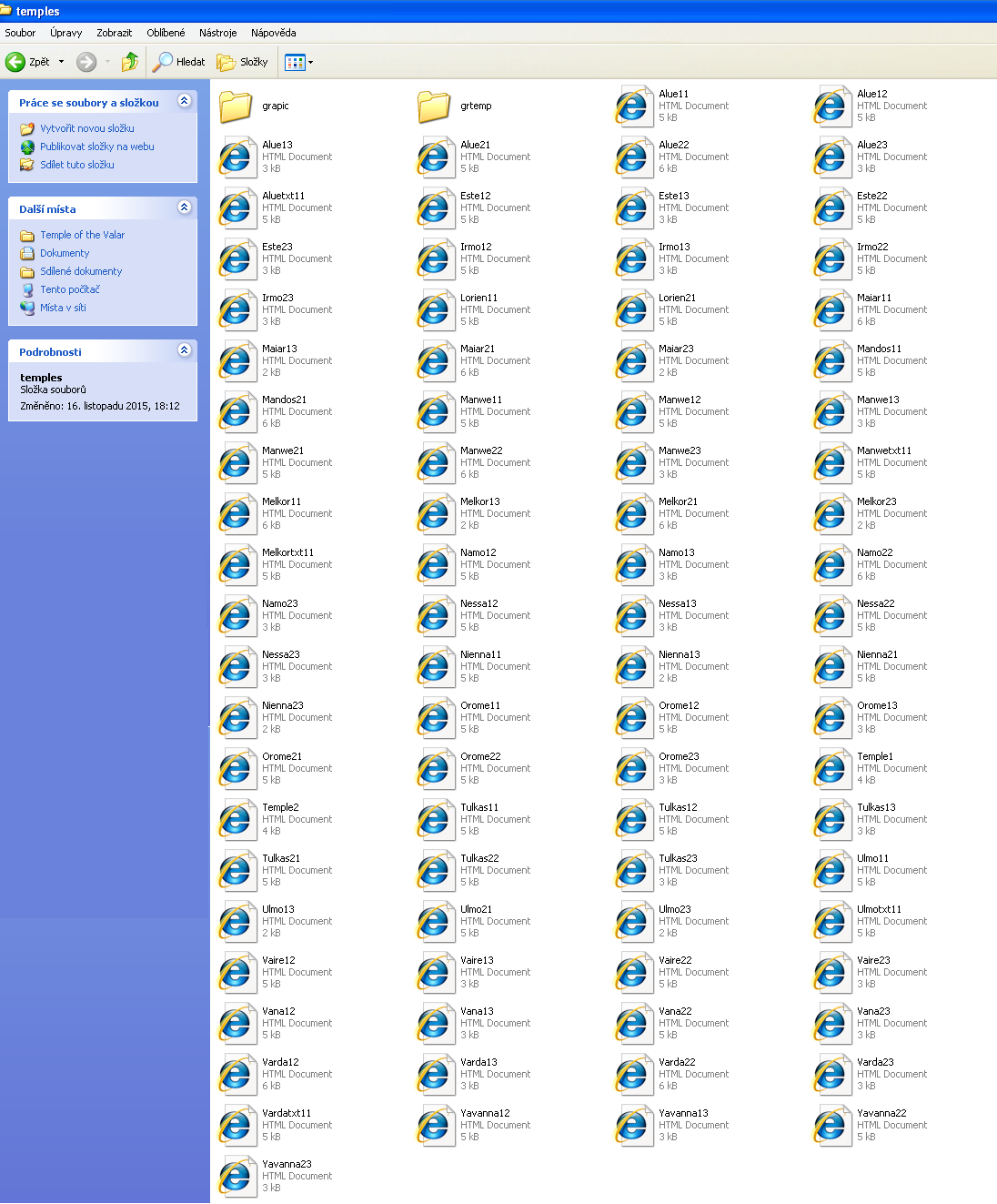Open the Úpravy menu

point(66,33)
